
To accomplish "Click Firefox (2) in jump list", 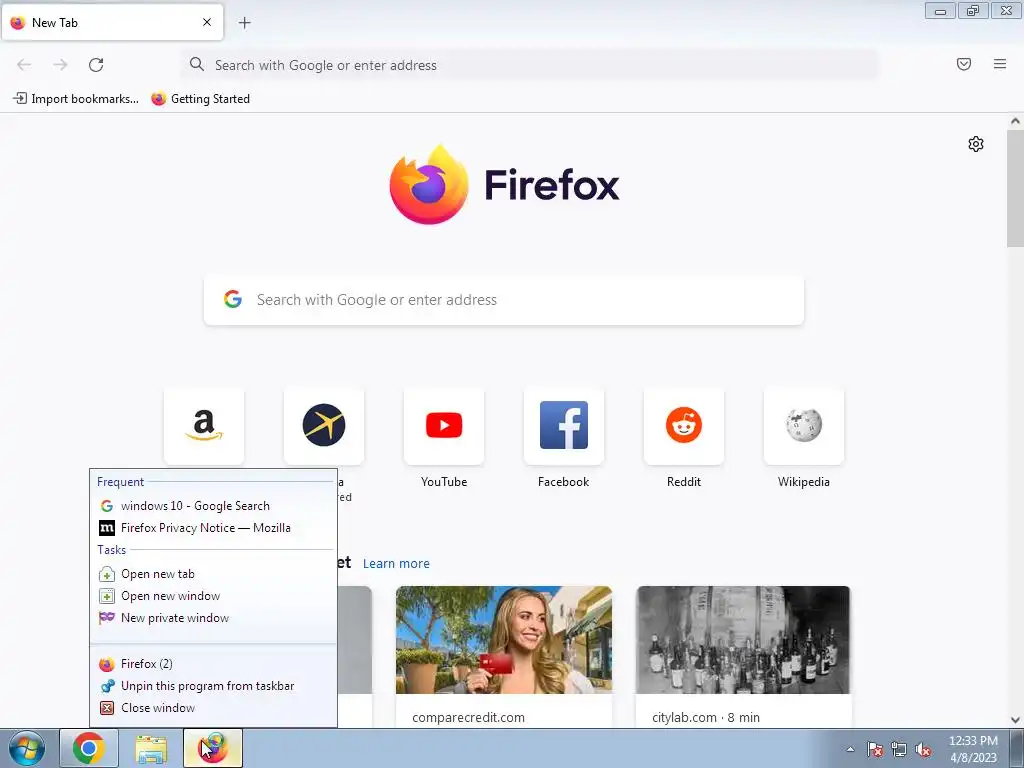I will pyautogui.click(x=214, y=664).
